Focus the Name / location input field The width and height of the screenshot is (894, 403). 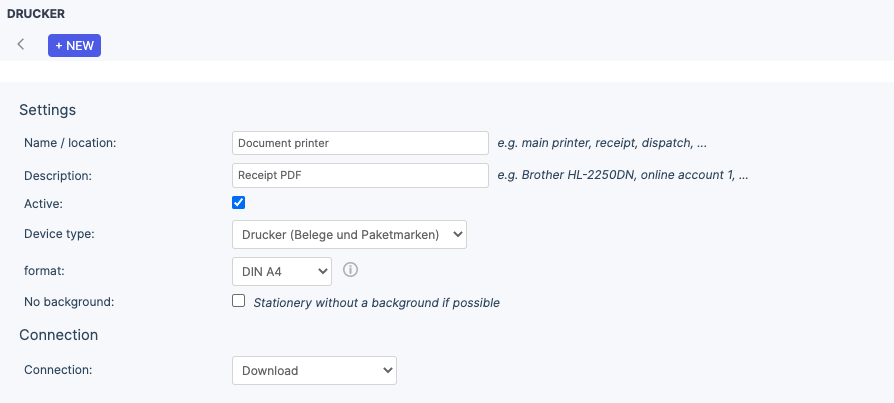tap(360, 143)
